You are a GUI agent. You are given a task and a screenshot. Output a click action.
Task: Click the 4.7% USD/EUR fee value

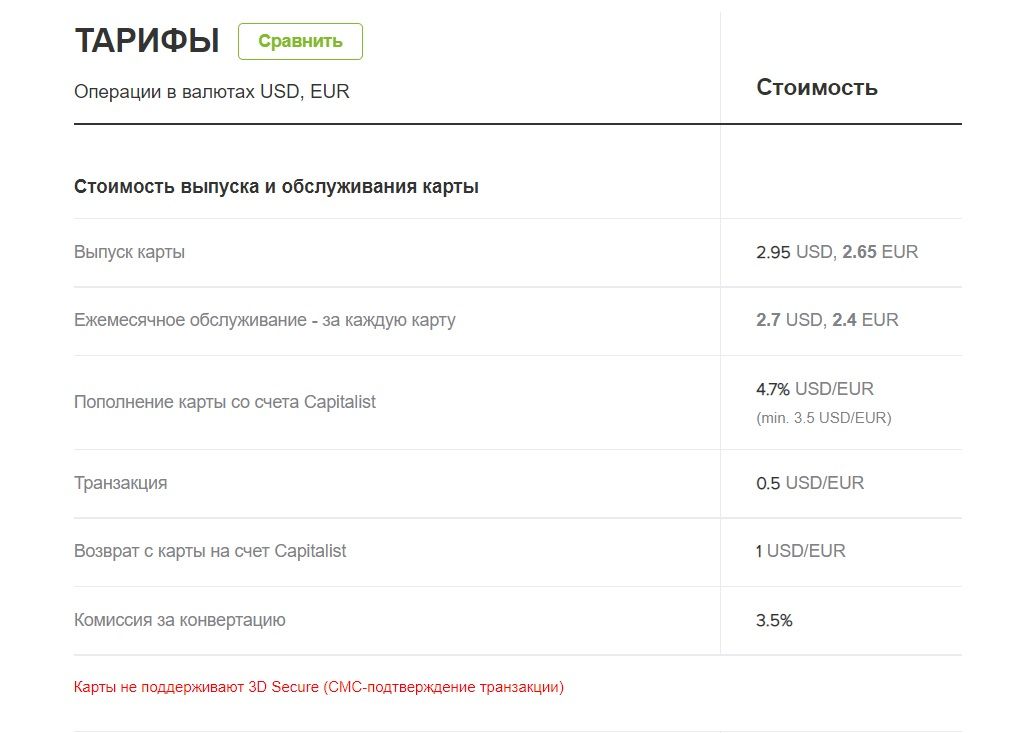[x=814, y=389]
